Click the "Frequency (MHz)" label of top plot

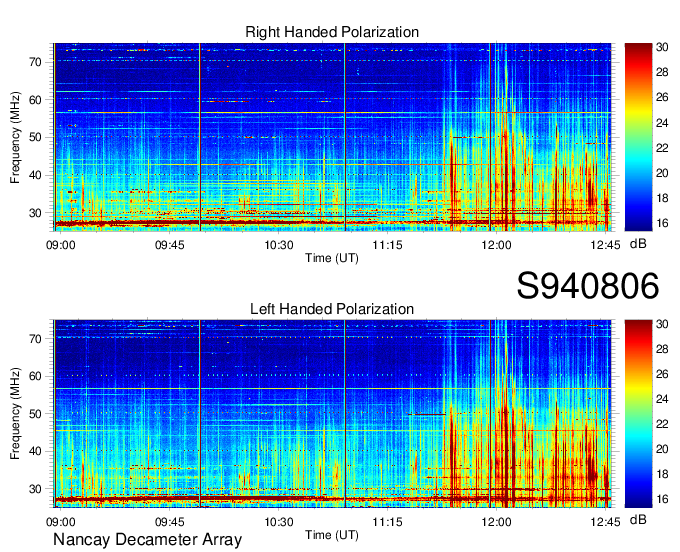(x=15, y=137)
